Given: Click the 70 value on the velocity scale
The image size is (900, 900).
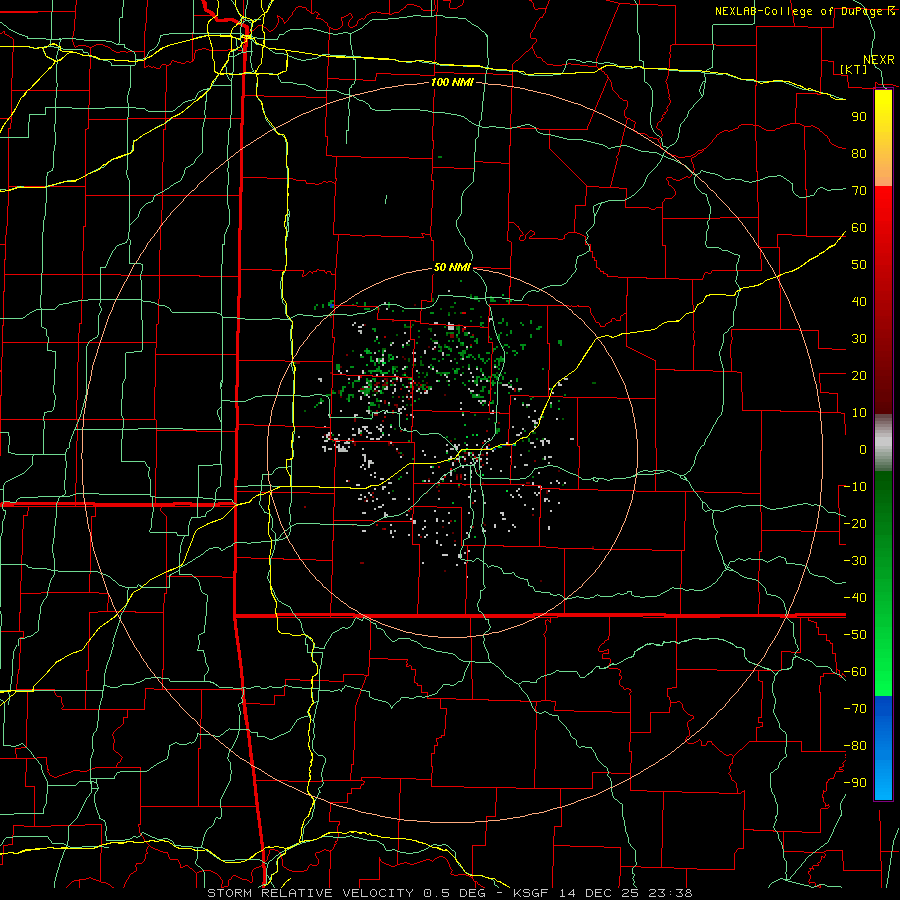Looking at the screenshot, I should [859, 191].
